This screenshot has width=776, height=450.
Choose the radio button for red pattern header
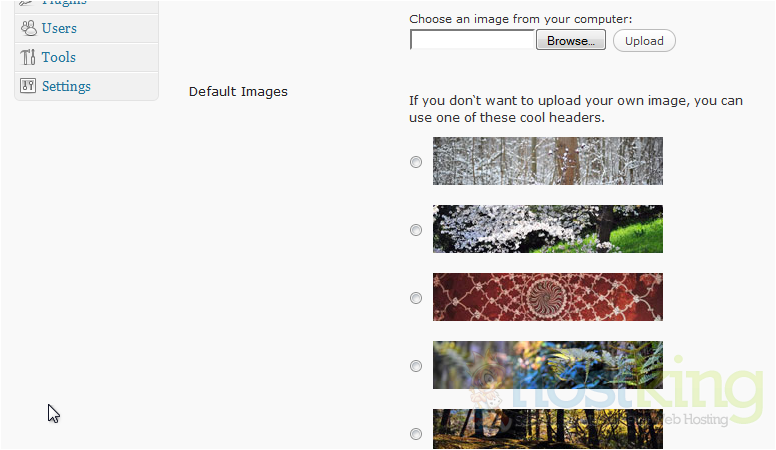tap(416, 298)
